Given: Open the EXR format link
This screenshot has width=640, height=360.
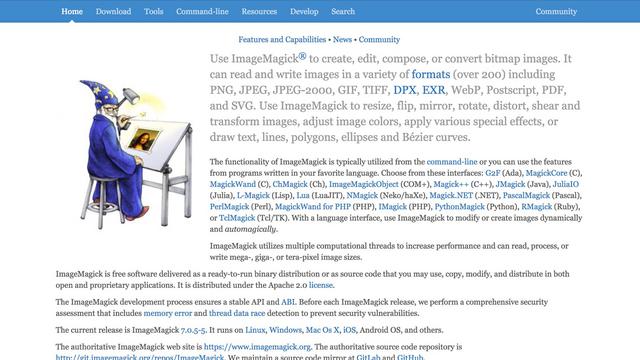Looking at the screenshot, I should (x=433, y=90).
